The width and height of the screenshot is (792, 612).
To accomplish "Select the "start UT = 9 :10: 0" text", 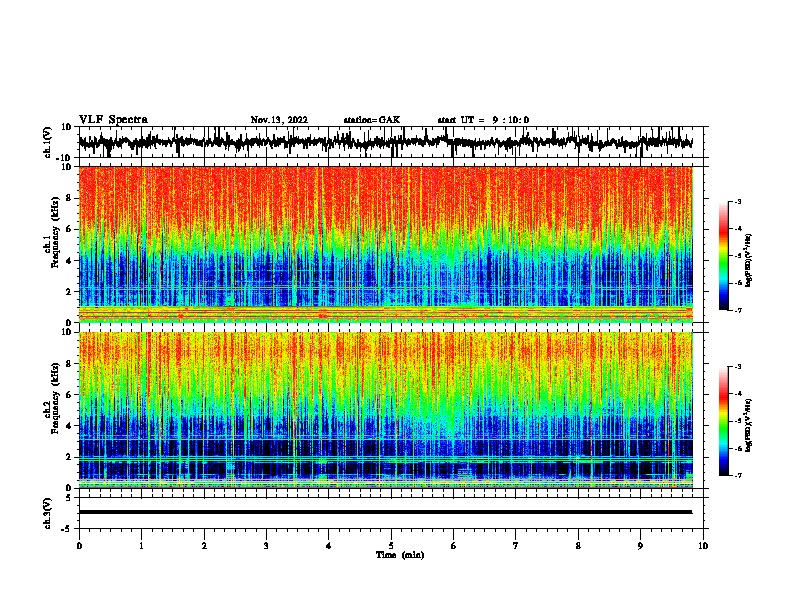I will coord(483,120).
